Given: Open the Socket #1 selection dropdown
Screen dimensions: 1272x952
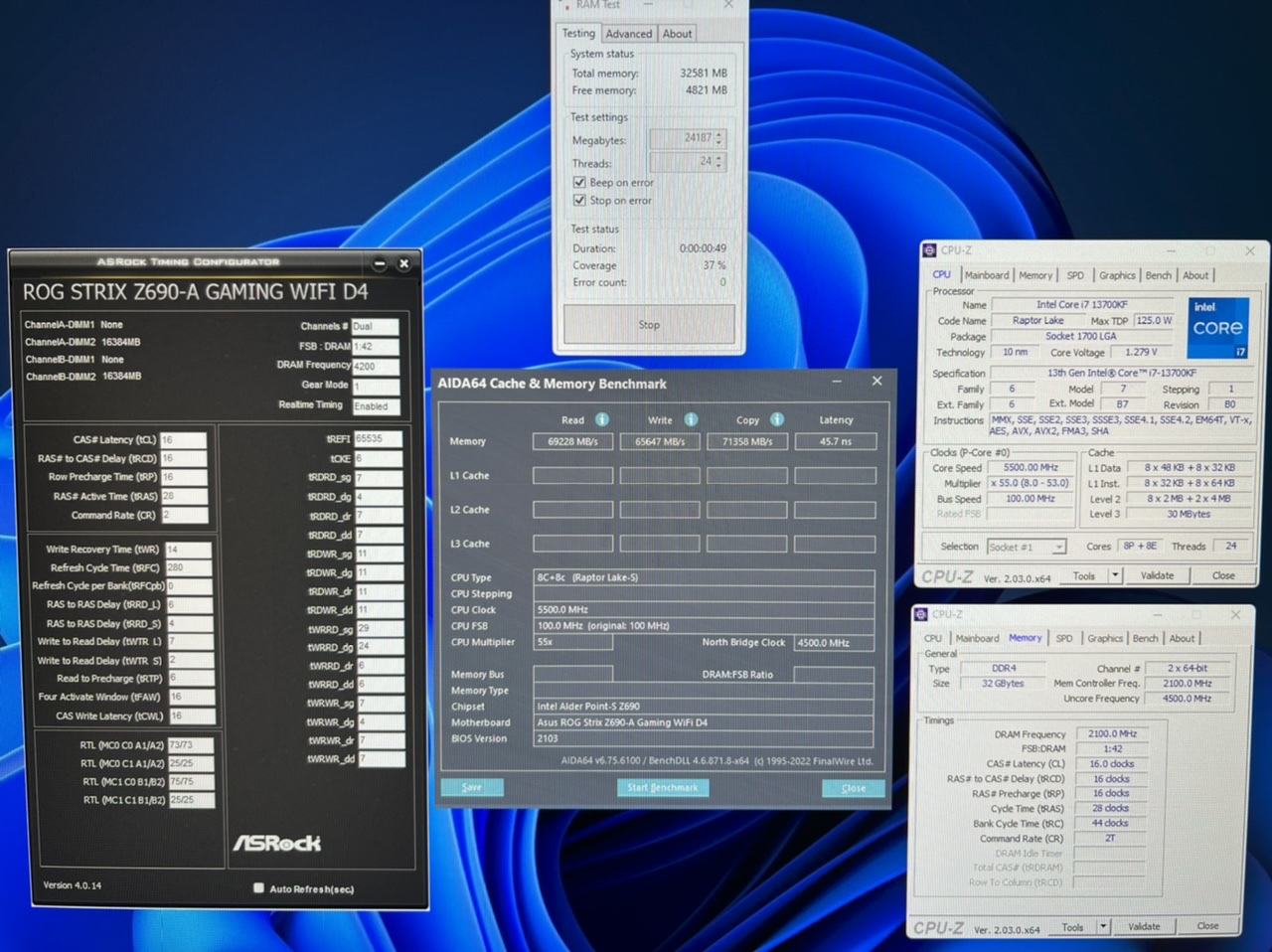Looking at the screenshot, I should (1027, 547).
